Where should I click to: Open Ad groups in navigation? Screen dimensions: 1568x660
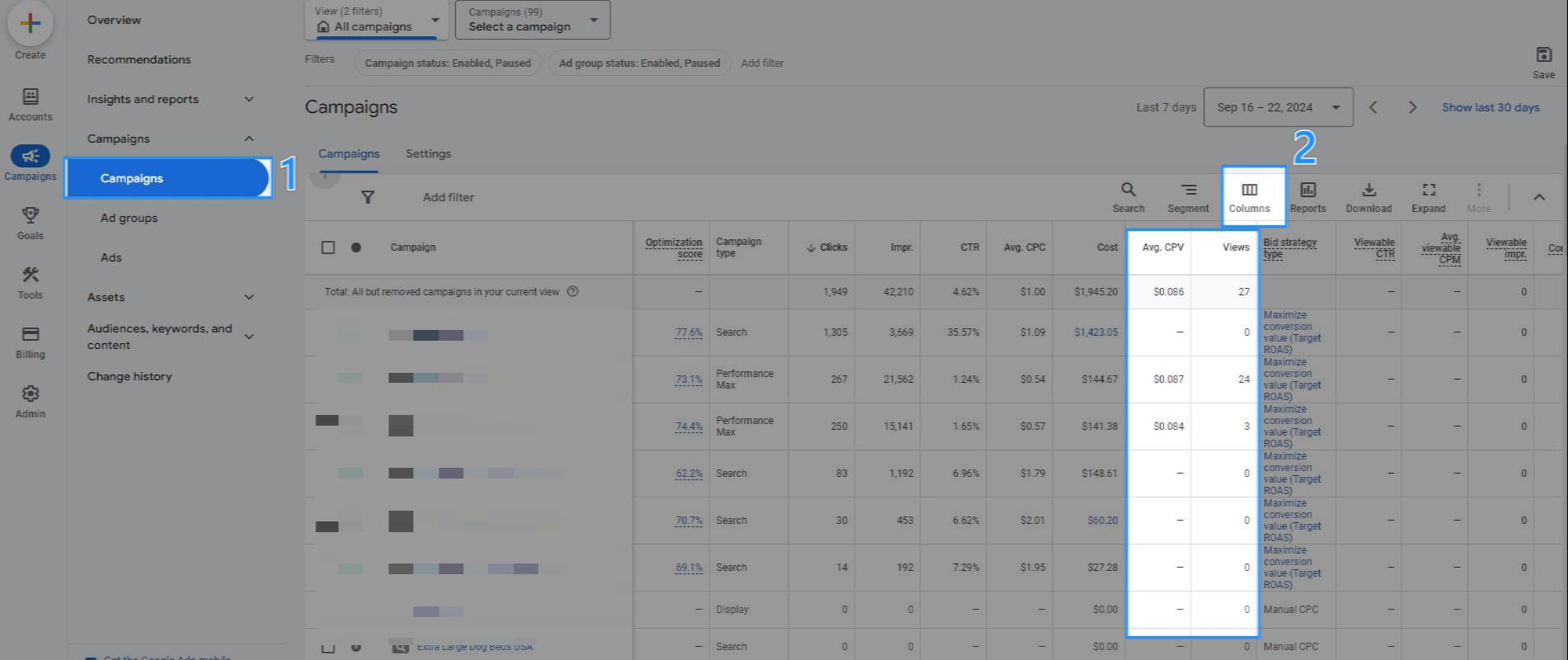coord(129,218)
